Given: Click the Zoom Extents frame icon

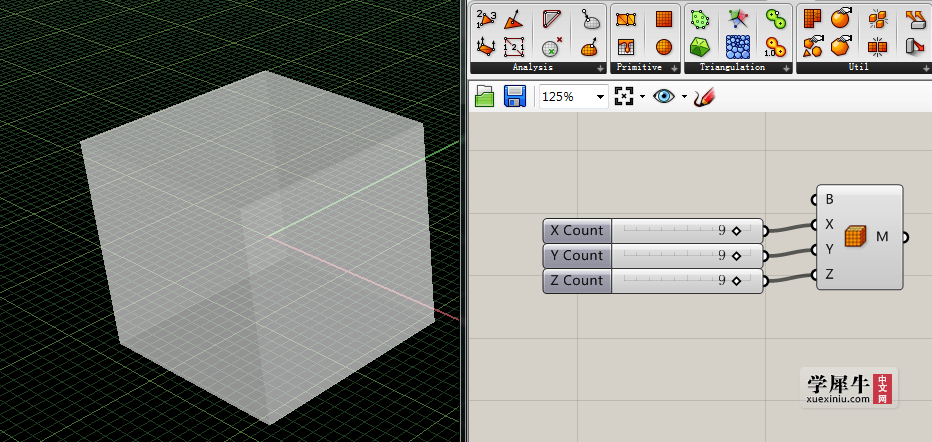Looking at the screenshot, I should pyautogui.click(x=624, y=96).
